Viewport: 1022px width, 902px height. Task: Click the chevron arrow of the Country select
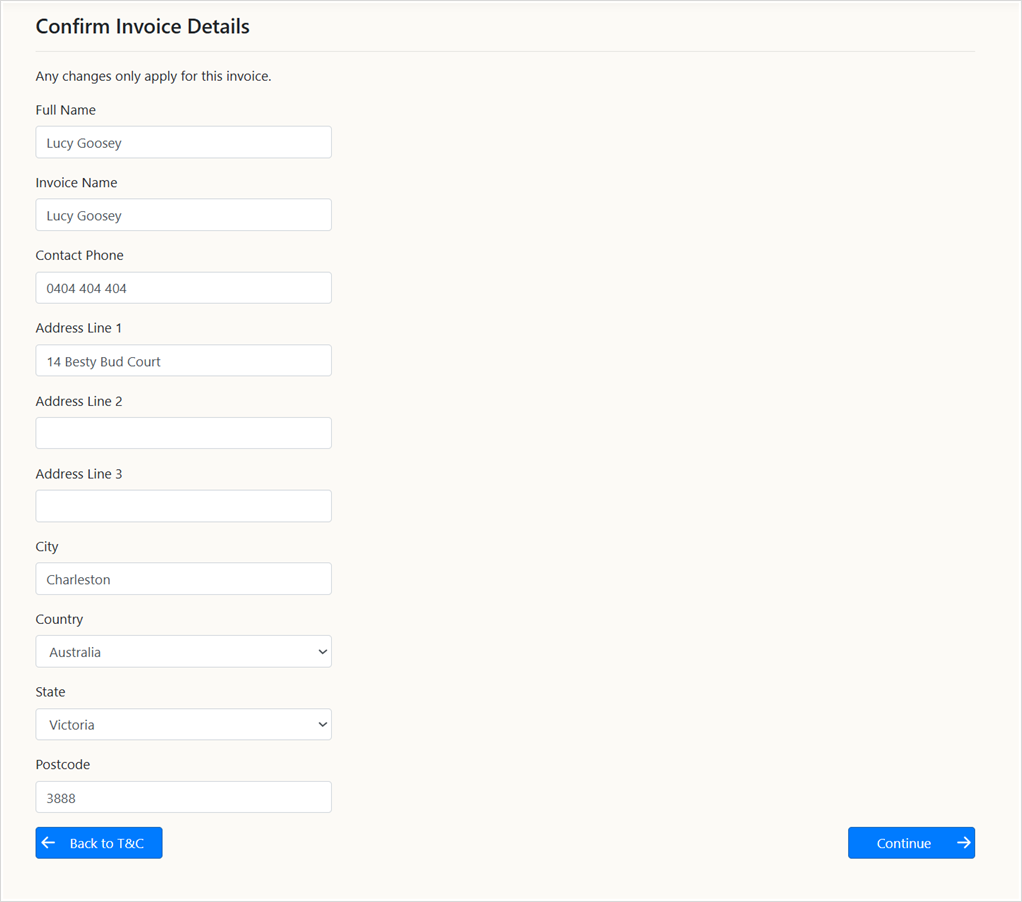322,652
